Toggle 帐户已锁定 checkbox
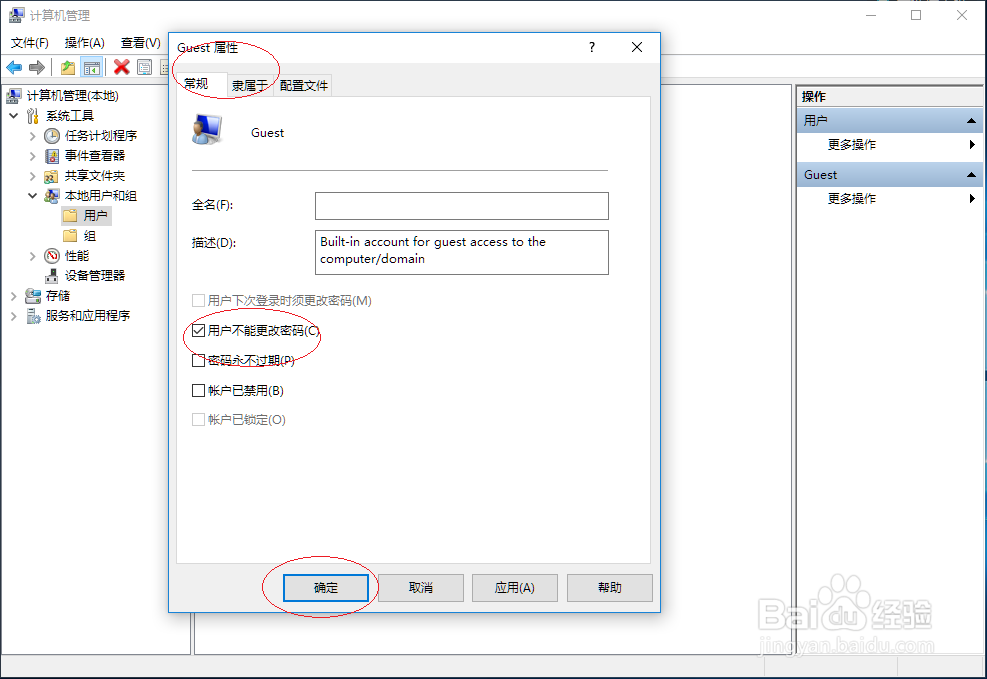The height and width of the screenshot is (679, 987). (x=198, y=420)
